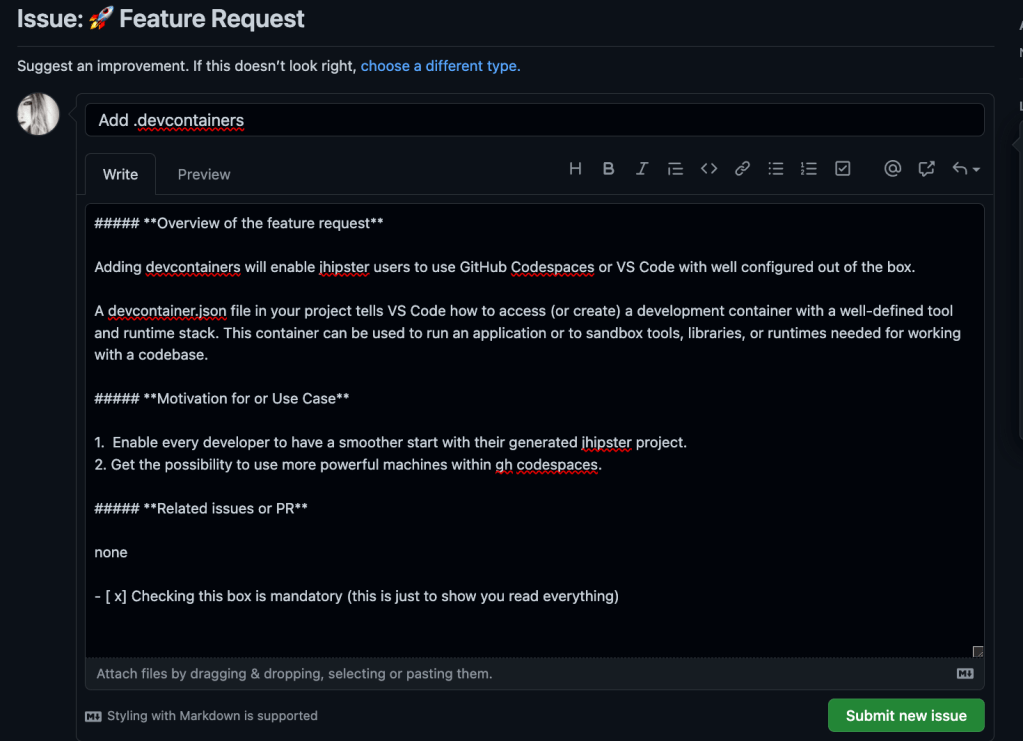This screenshot has width=1023, height=741.
Task: Submit the new issue
Action: point(906,715)
